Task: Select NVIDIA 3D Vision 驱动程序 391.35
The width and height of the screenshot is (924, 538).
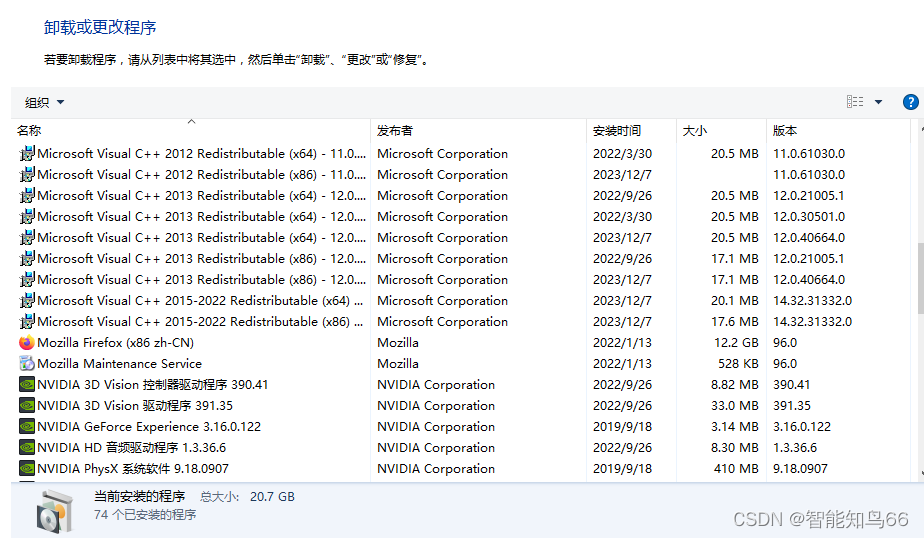Action: point(135,406)
